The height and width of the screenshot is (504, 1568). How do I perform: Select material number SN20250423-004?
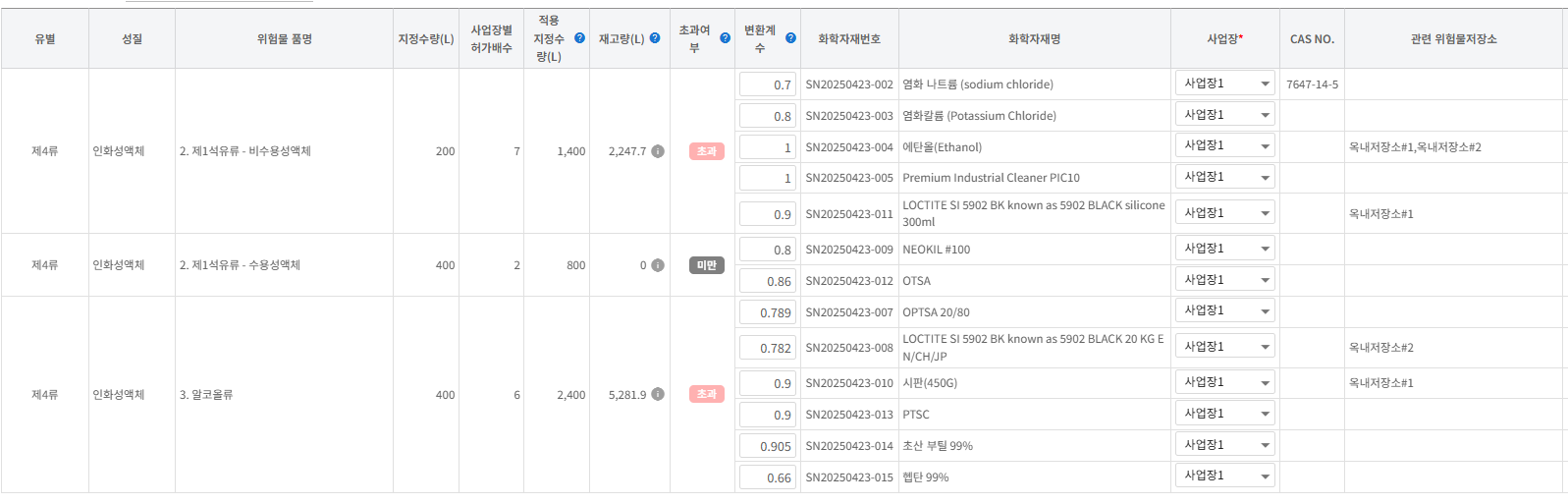849,147
